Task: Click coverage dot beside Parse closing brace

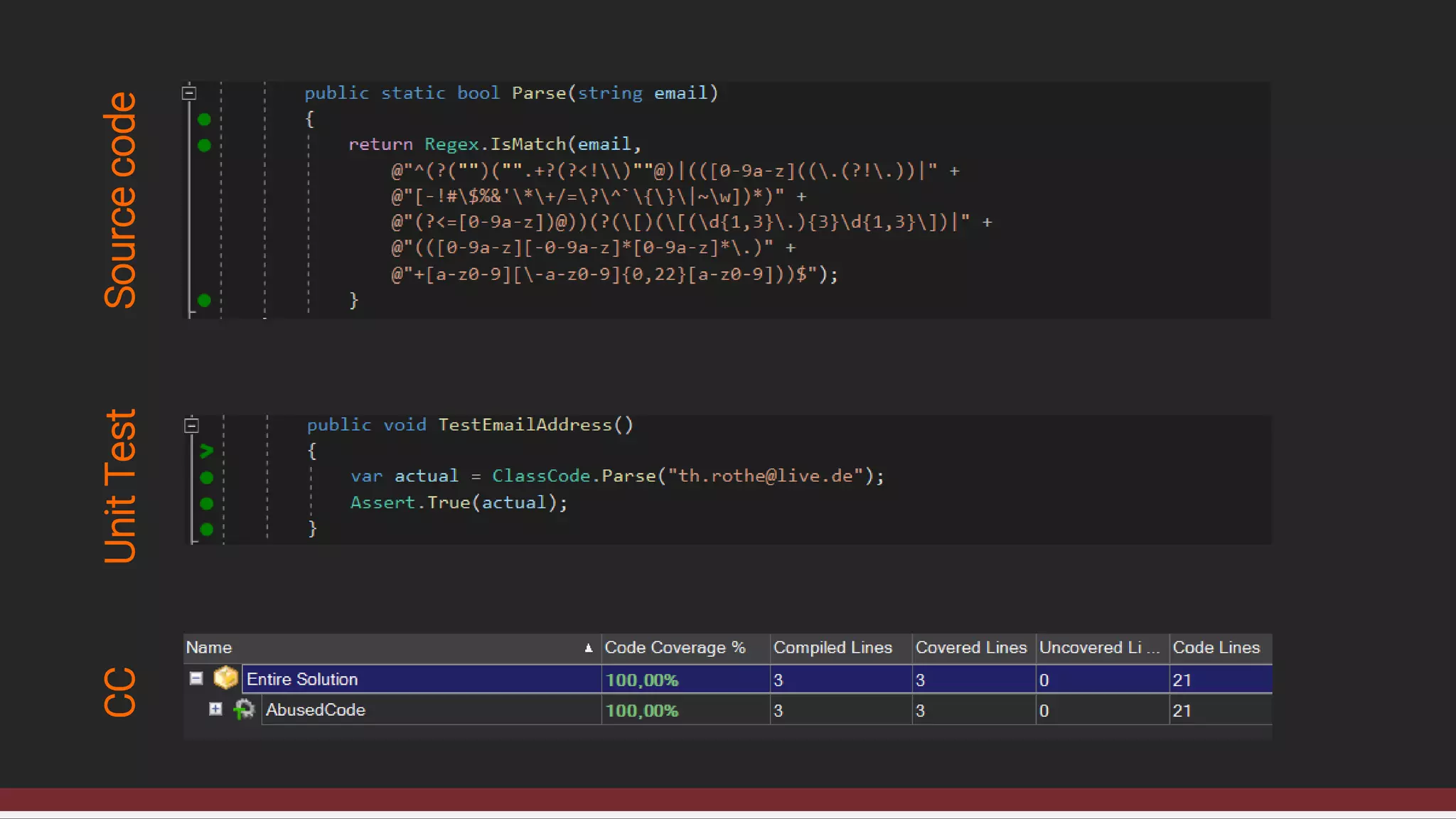Action: click(204, 300)
